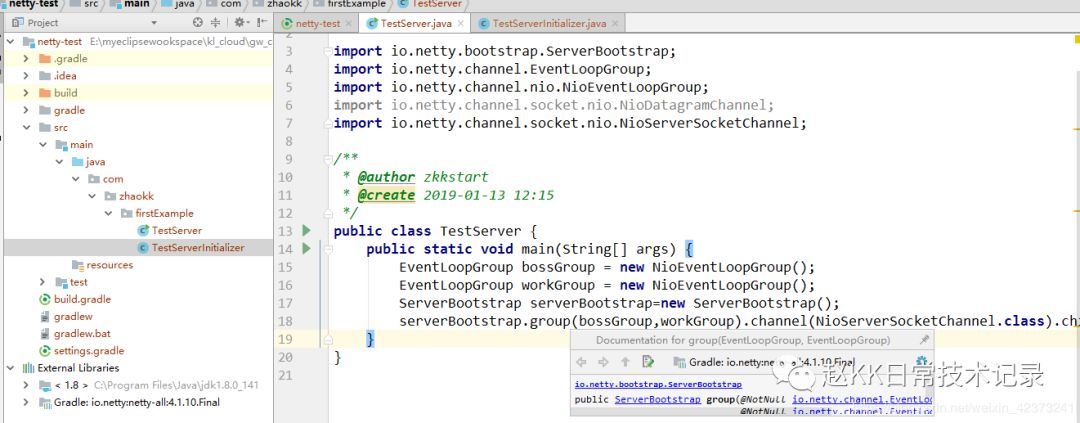Click firstExample in the breadcrumb bar

click(357, 4)
